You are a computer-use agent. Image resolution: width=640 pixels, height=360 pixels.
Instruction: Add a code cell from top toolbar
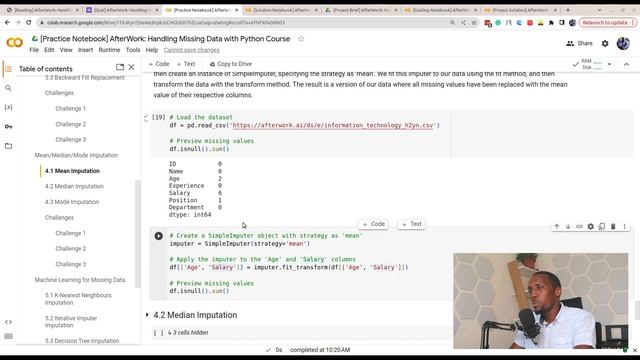(x=159, y=64)
